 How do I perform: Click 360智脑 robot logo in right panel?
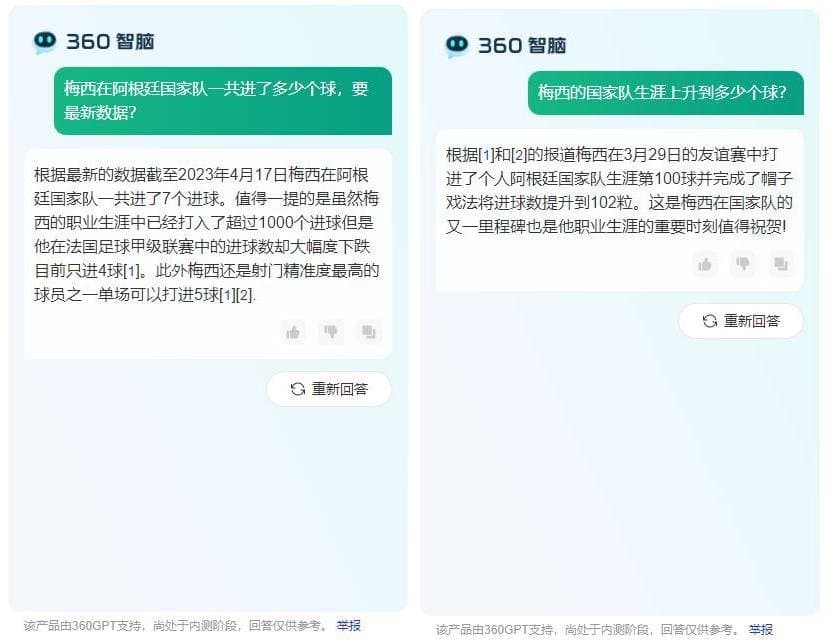pyautogui.click(x=457, y=46)
